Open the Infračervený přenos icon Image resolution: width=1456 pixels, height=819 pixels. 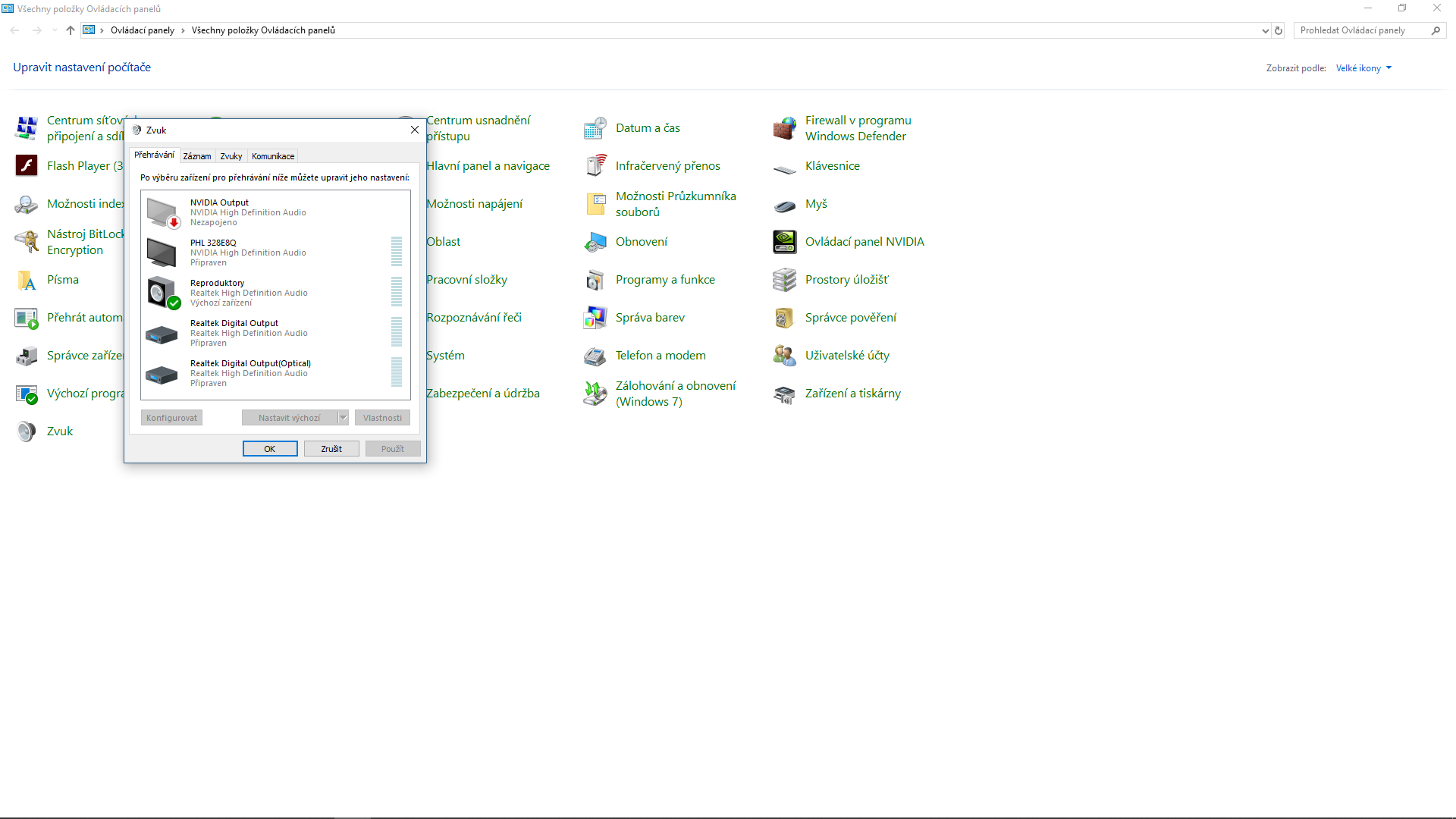(595, 166)
